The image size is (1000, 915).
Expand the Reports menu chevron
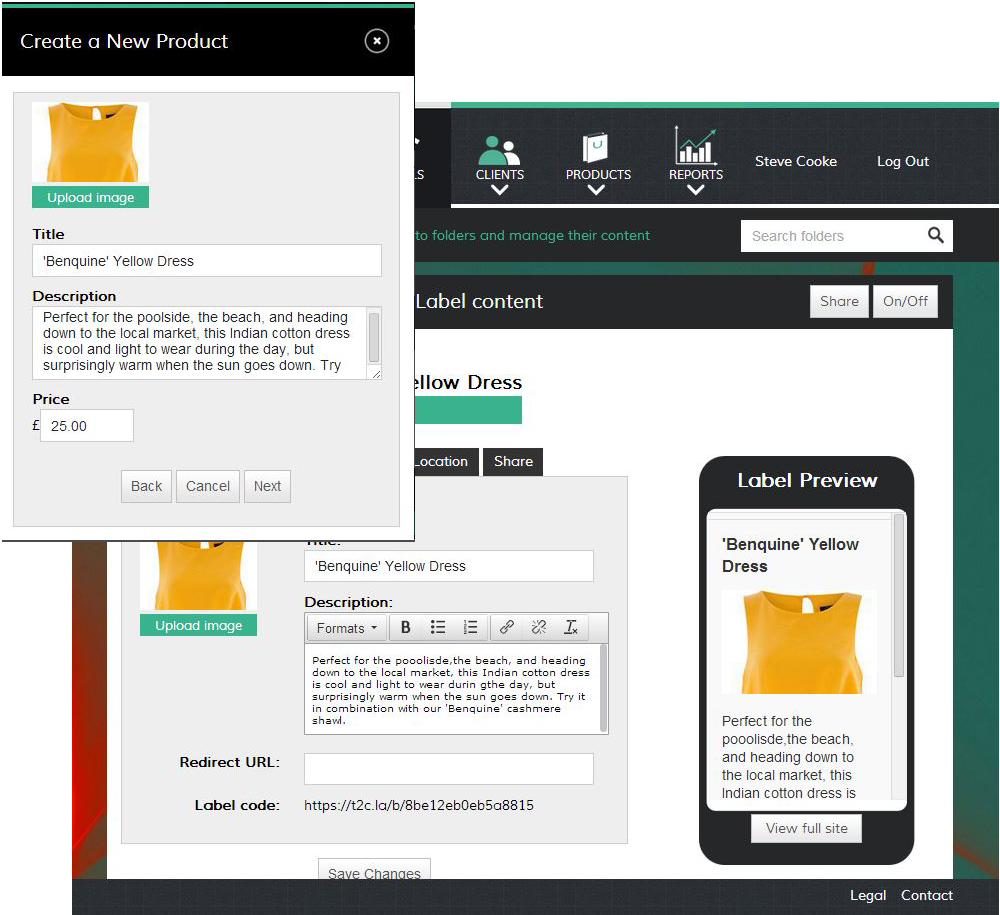tap(695, 190)
